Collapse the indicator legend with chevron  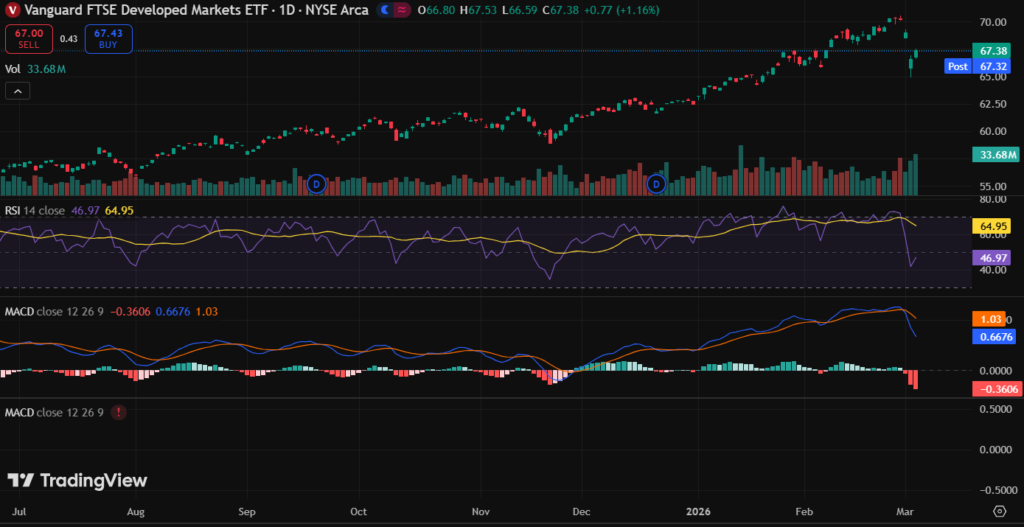(17, 91)
